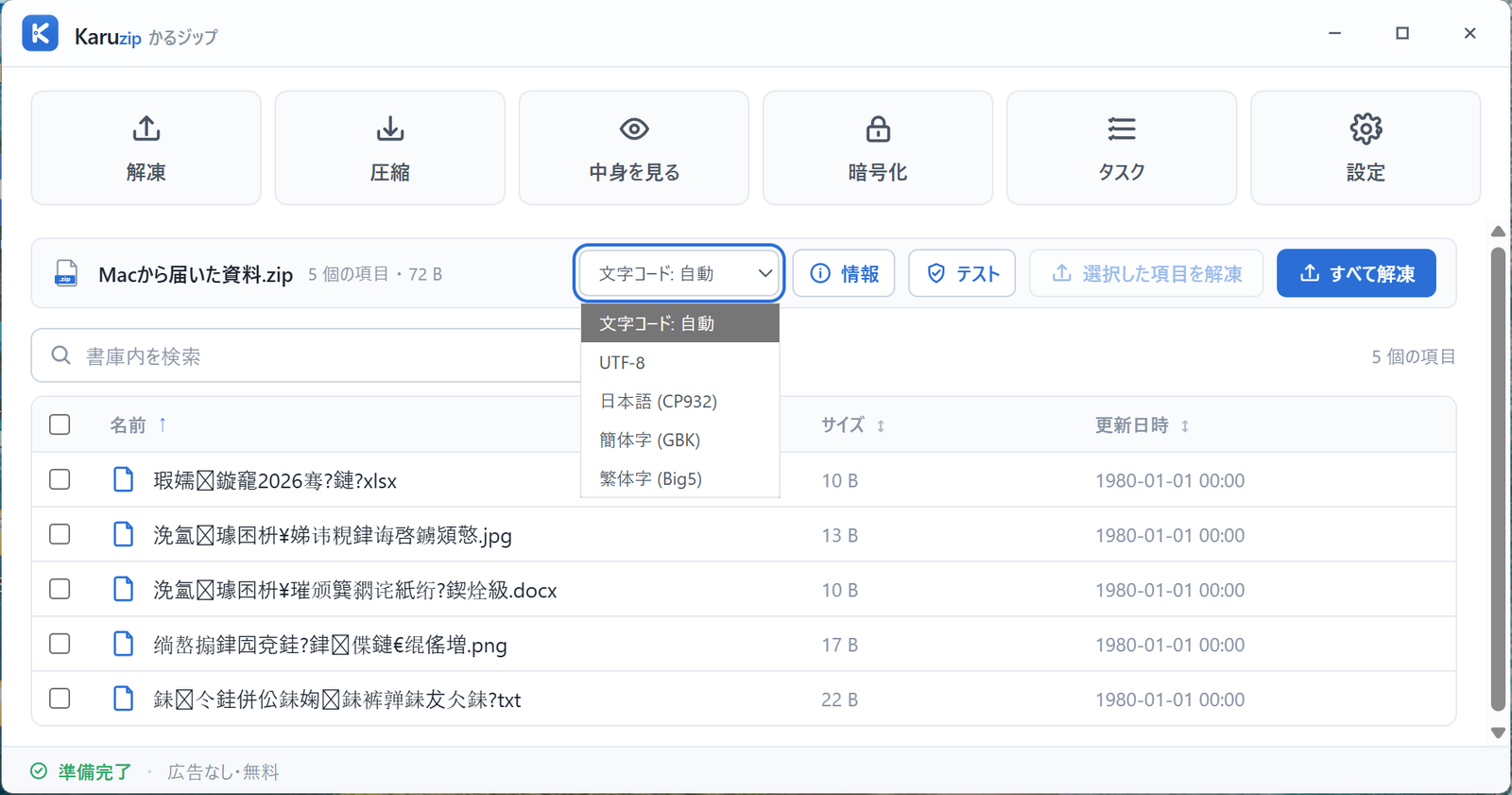Click file icon of the .txt row
The width and height of the screenshot is (1512, 795).
124,699
